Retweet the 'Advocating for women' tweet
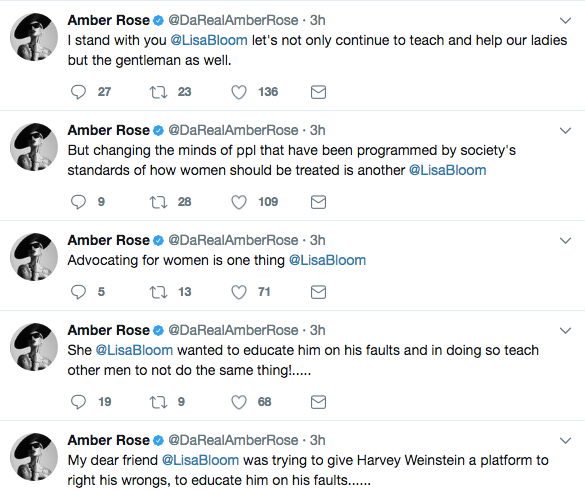Viewport: 585px width, 491px height. tap(158, 292)
